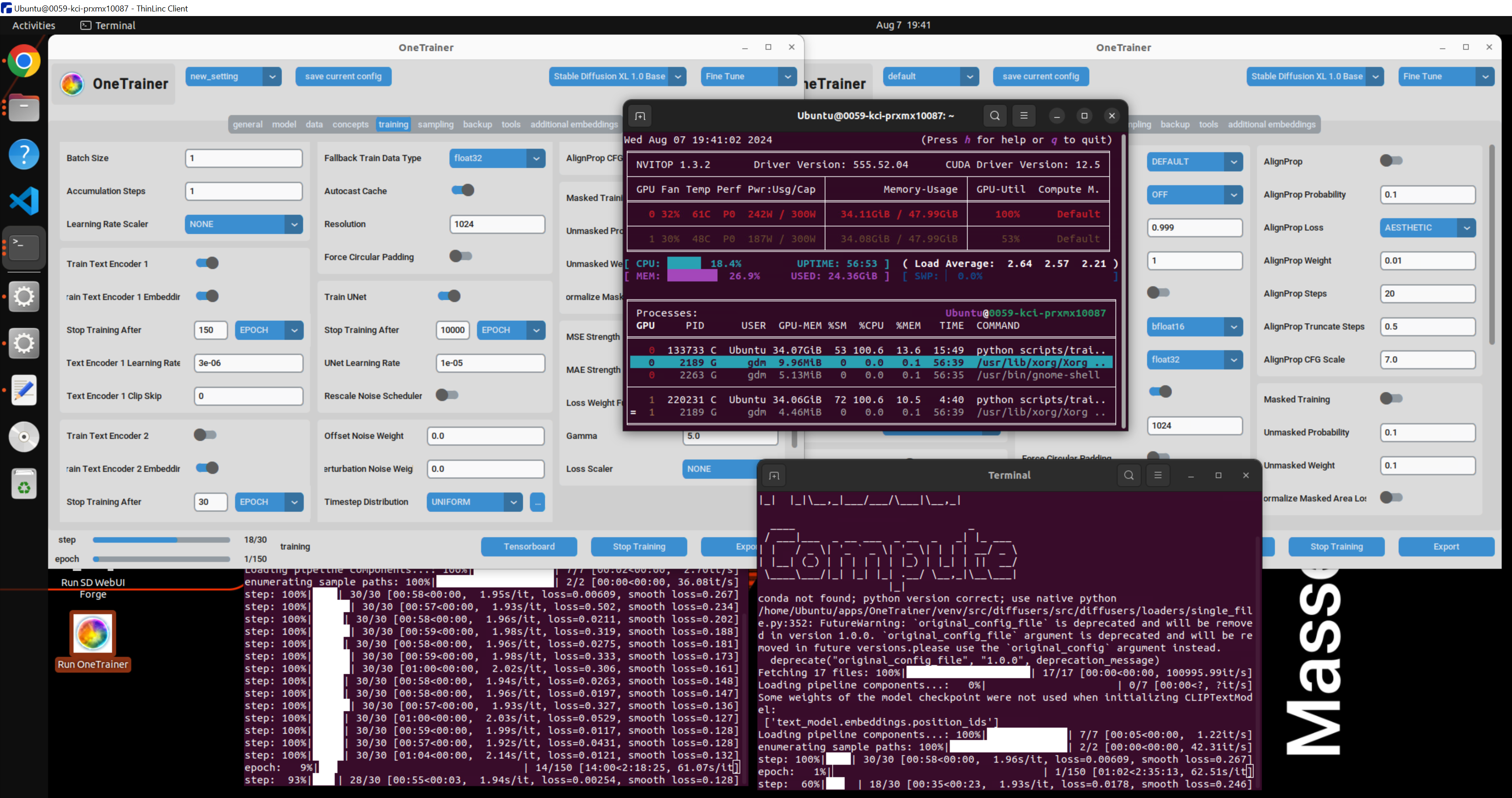
Task: Open hamburger menu in lower Terminal window
Action: tap(1157, 475)
